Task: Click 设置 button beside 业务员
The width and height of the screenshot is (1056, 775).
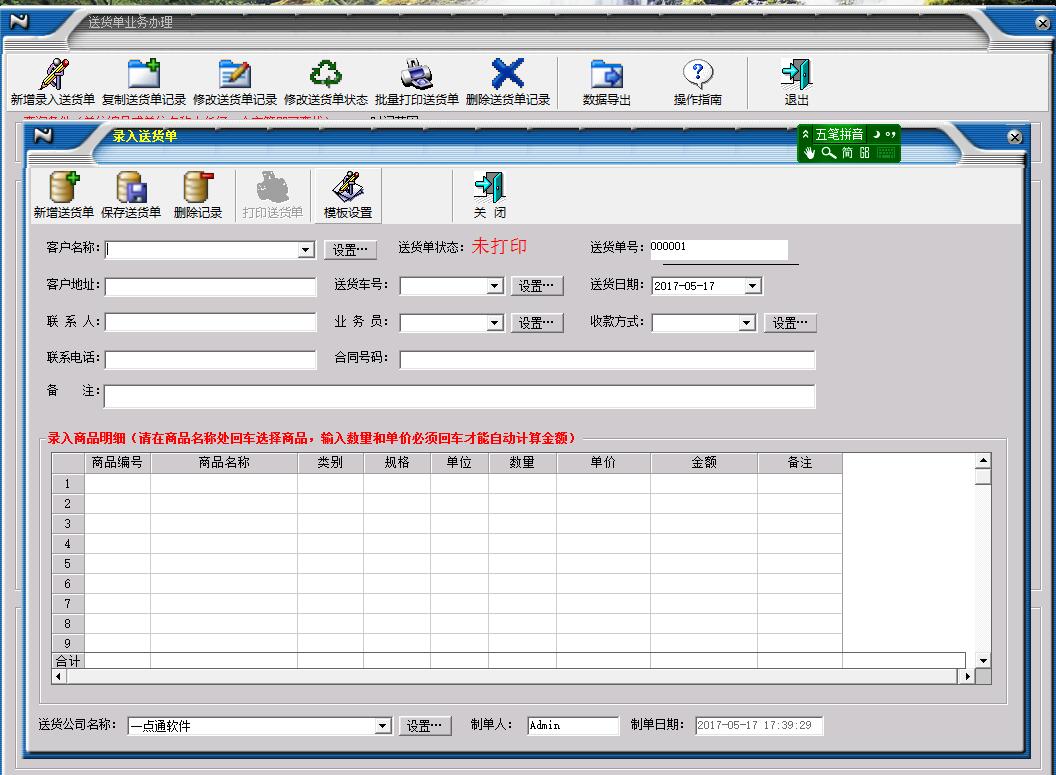Action: (537, 323)
